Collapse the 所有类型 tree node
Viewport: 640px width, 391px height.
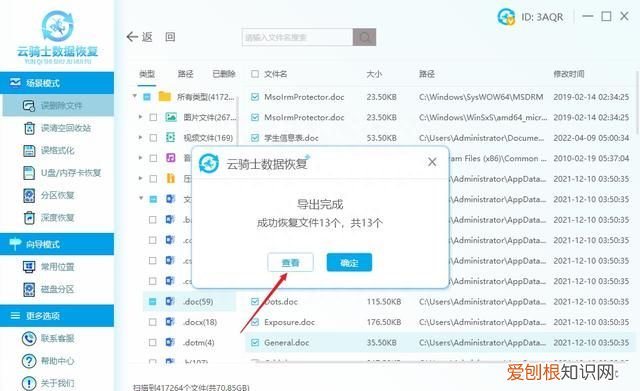pos(134,97)
